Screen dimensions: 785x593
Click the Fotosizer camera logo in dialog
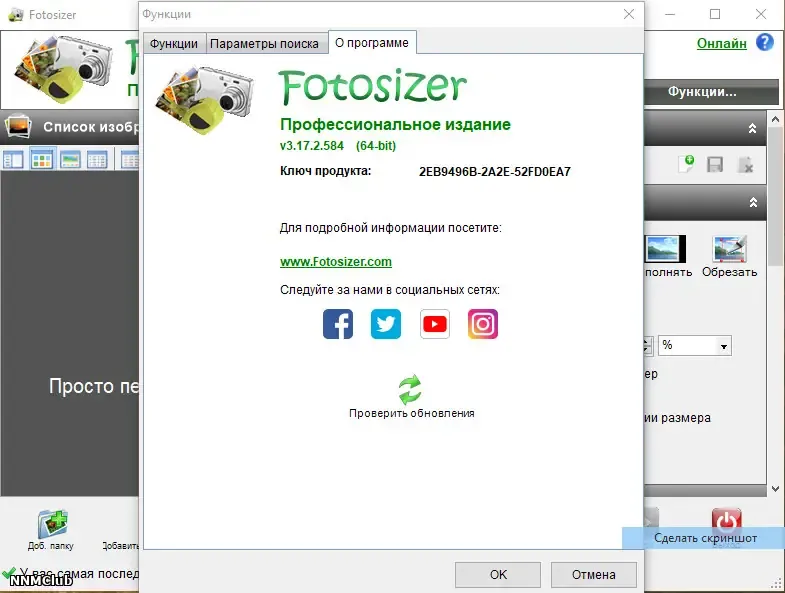click(x=204, y=99)
